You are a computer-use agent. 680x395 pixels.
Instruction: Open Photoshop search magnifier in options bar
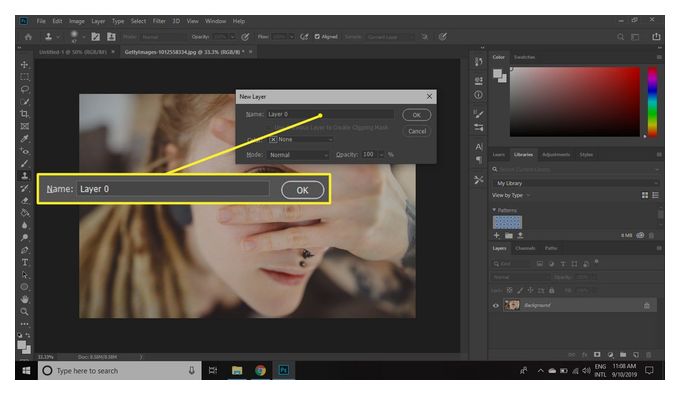[x=621, y=37]
